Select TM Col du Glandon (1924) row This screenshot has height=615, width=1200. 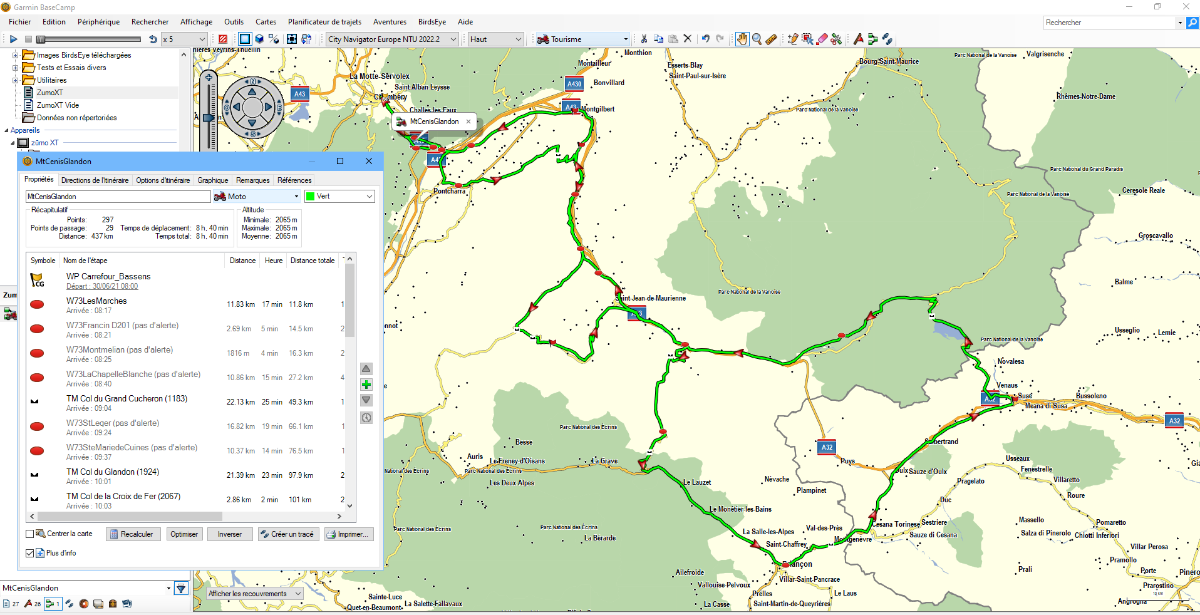pyautogui.click(x=186, y=476)
